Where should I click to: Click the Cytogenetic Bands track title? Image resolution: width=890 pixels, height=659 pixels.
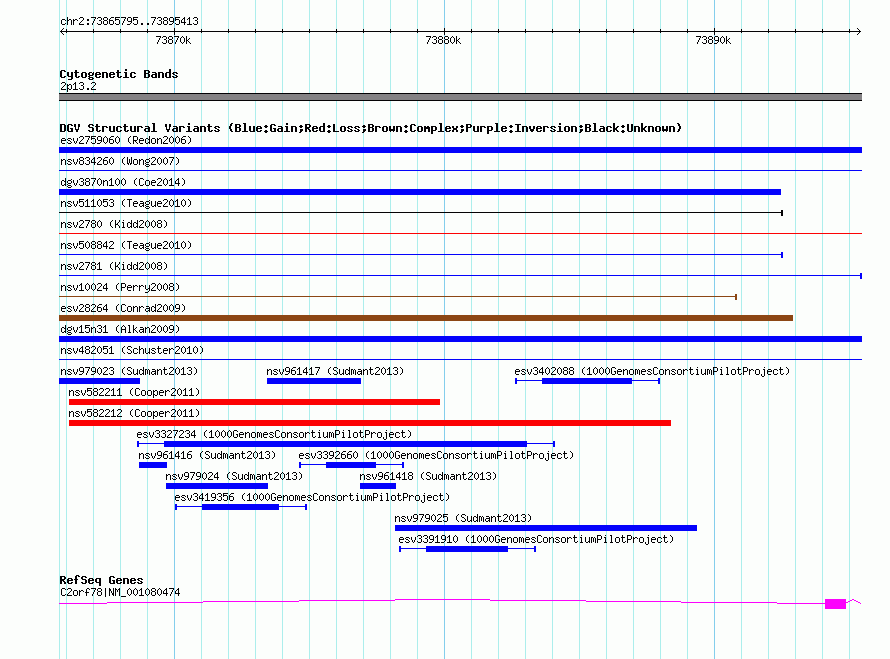tap(119, 74)
